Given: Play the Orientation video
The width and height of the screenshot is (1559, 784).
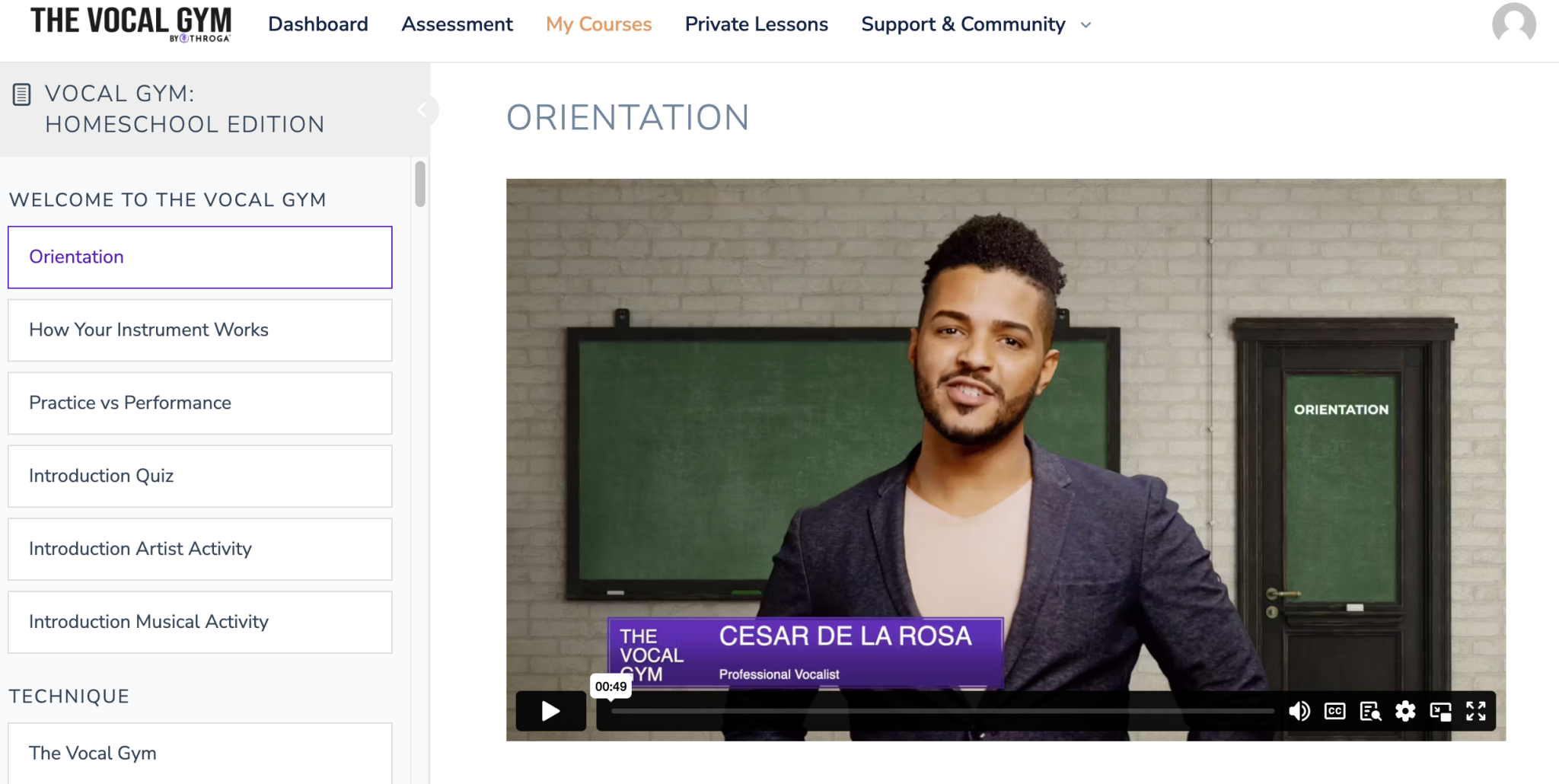Looking at the screenshot, I should [x=550, y=711].
